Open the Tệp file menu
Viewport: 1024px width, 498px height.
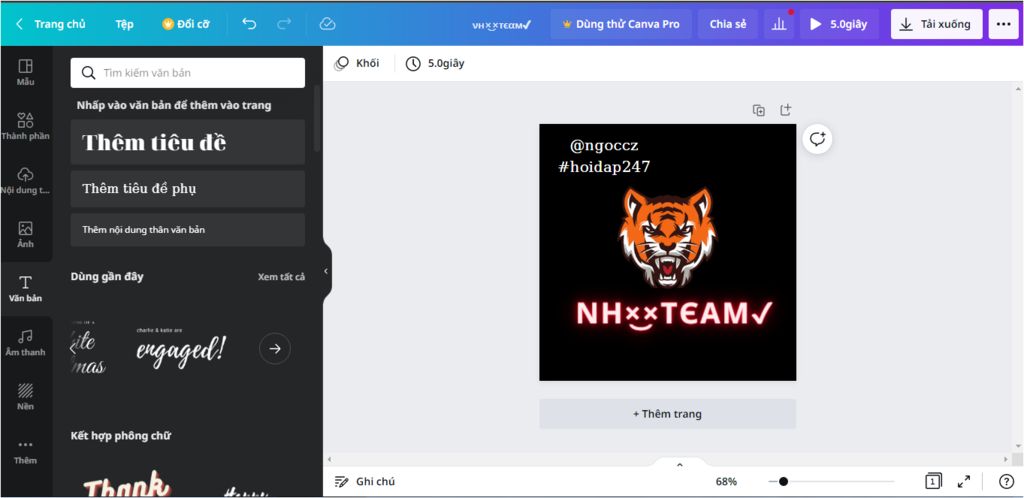click(124, 24)
